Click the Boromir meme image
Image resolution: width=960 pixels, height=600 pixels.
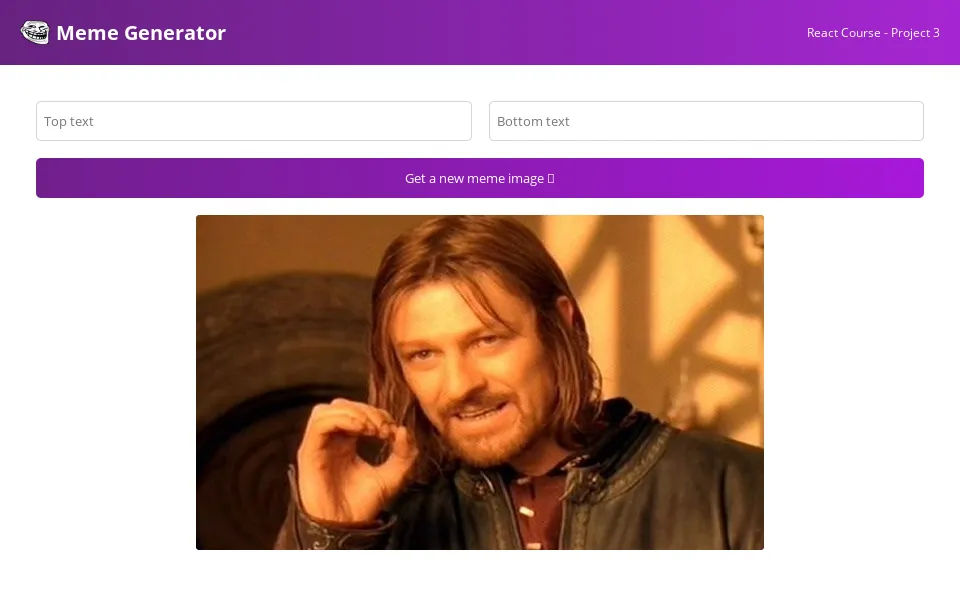click(479, 382)
